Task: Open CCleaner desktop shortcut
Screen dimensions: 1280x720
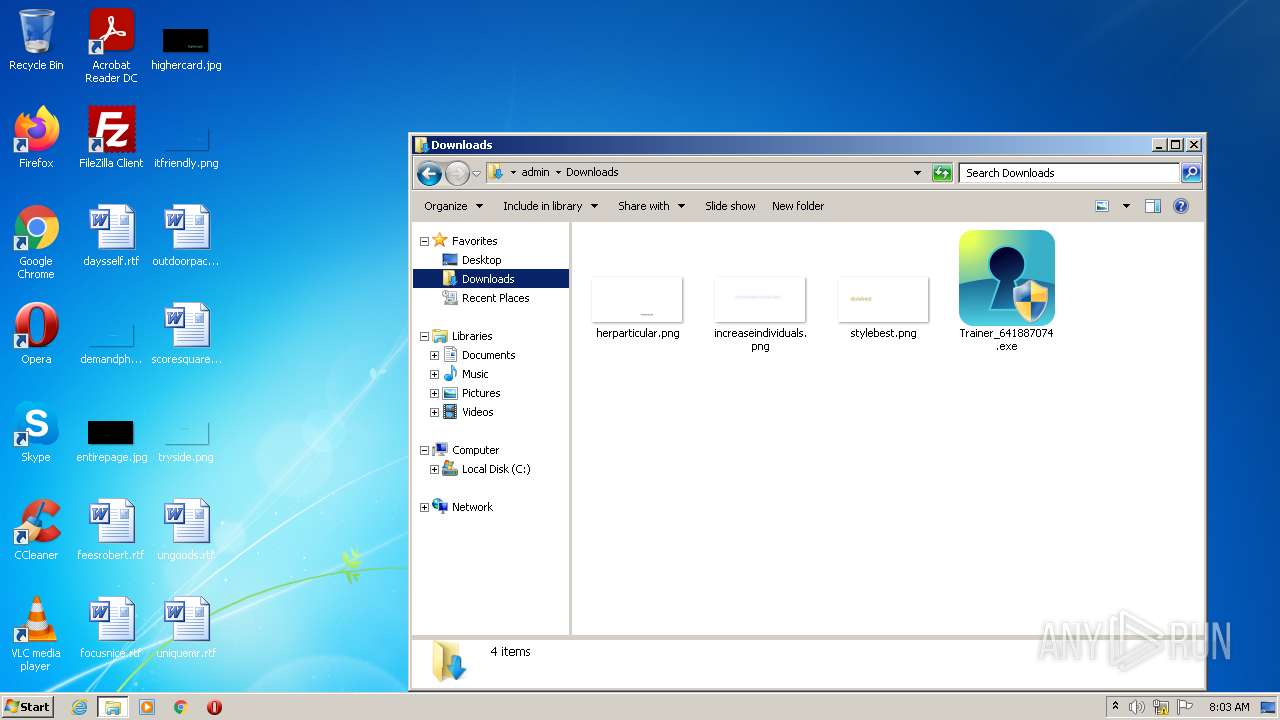Action: (36, 529)
